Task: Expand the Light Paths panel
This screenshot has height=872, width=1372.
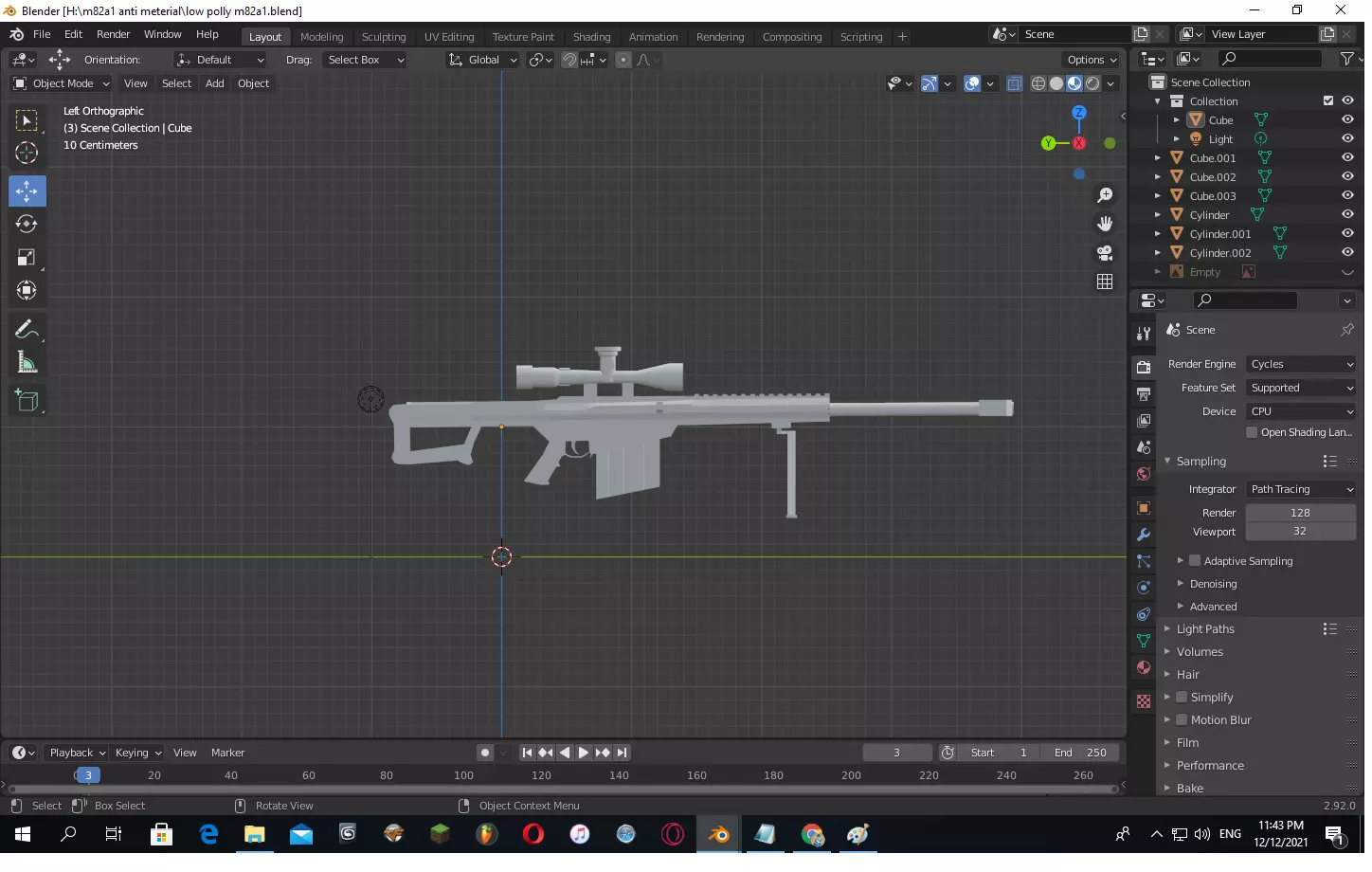Action: tap(1204, 630)
